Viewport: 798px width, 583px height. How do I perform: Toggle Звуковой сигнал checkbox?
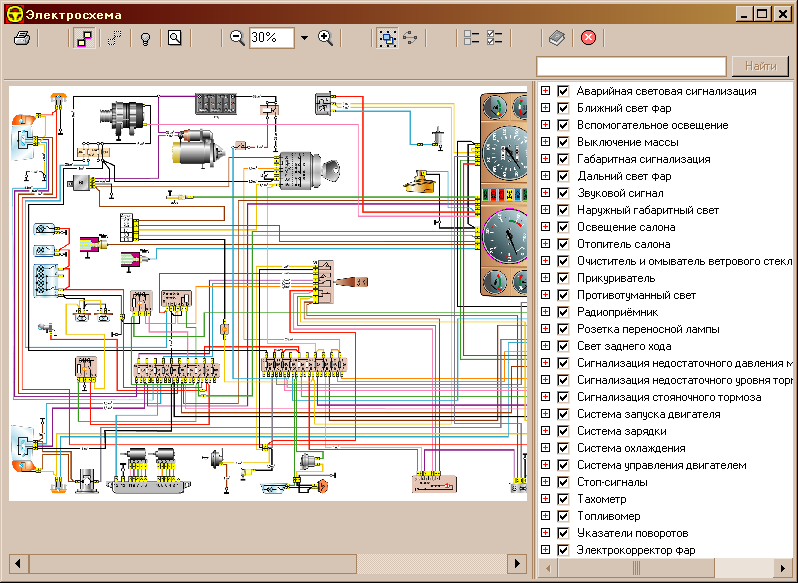coord(563,193)
